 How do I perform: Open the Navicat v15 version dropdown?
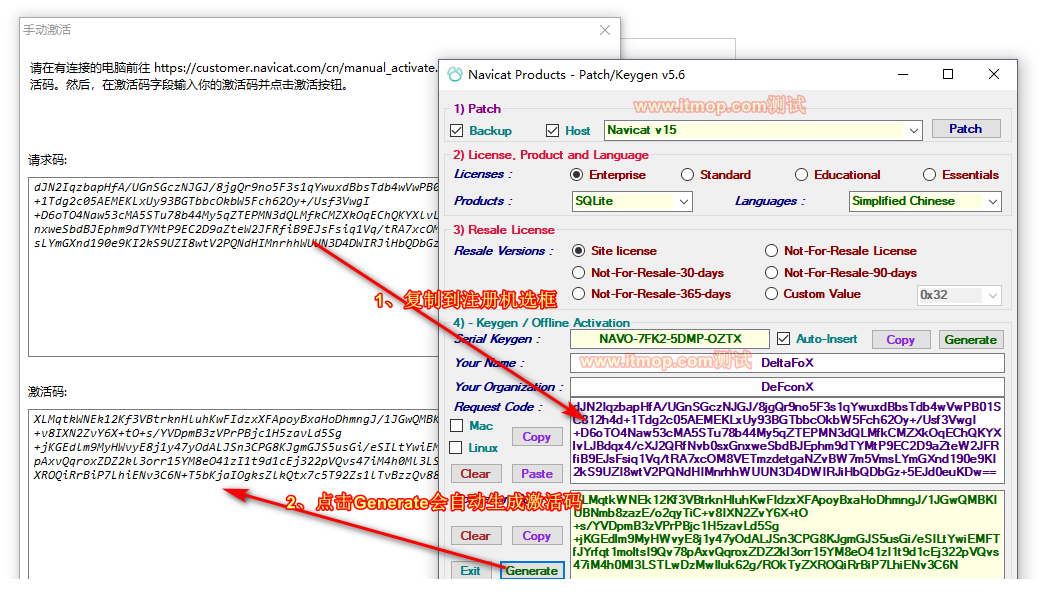[913, 131]
